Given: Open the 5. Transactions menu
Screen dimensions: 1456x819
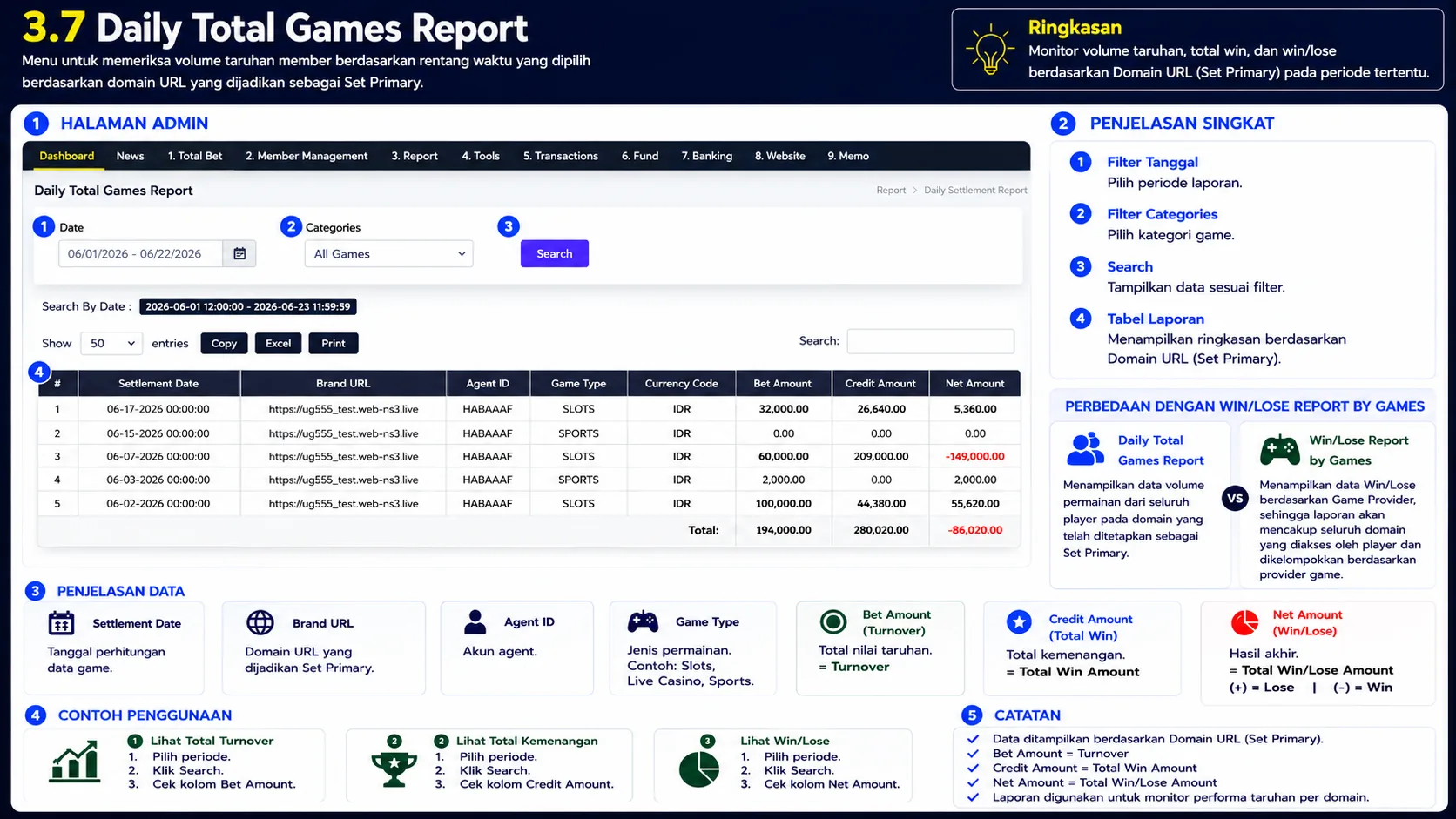Looking at the screenshot, I should (x=561, y=156).
